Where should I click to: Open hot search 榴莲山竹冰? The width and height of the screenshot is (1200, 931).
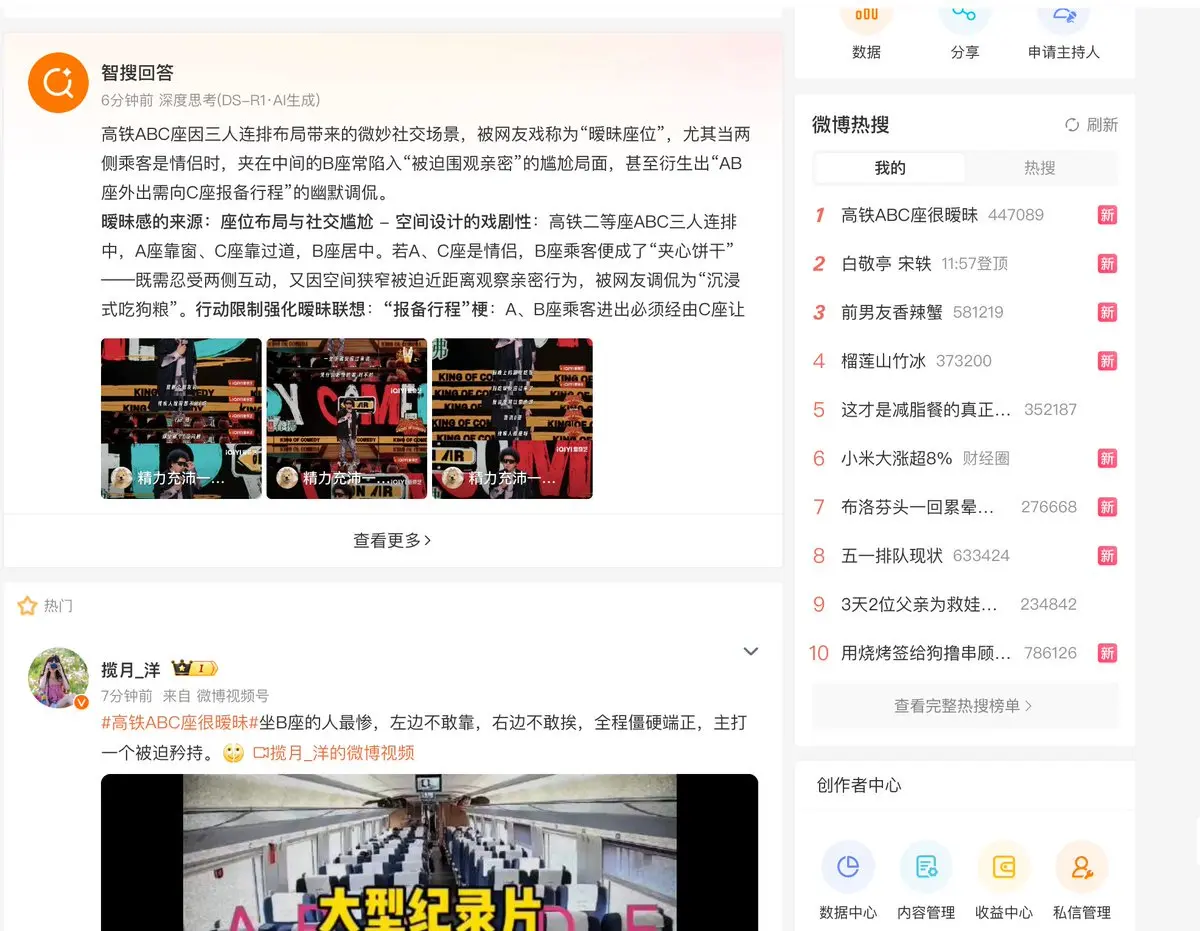pos(883,361)
